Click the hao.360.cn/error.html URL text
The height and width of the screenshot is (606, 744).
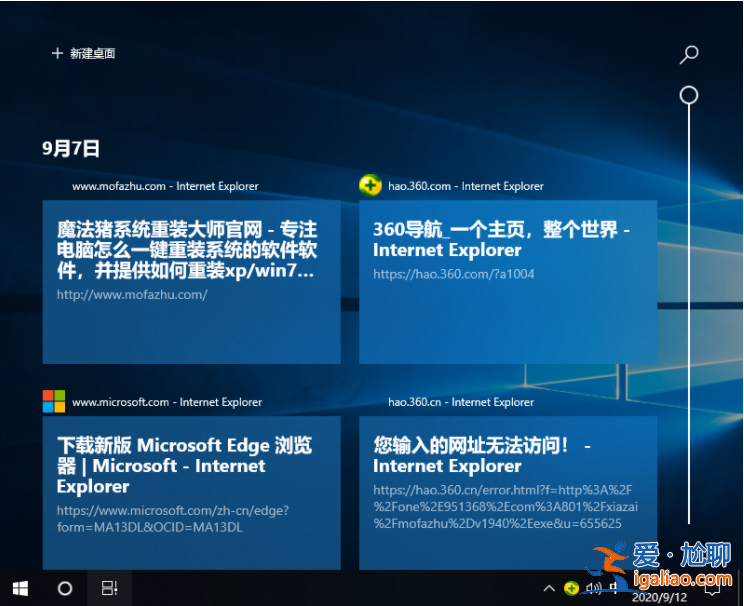pyautogui.click(x=505, y=507)
